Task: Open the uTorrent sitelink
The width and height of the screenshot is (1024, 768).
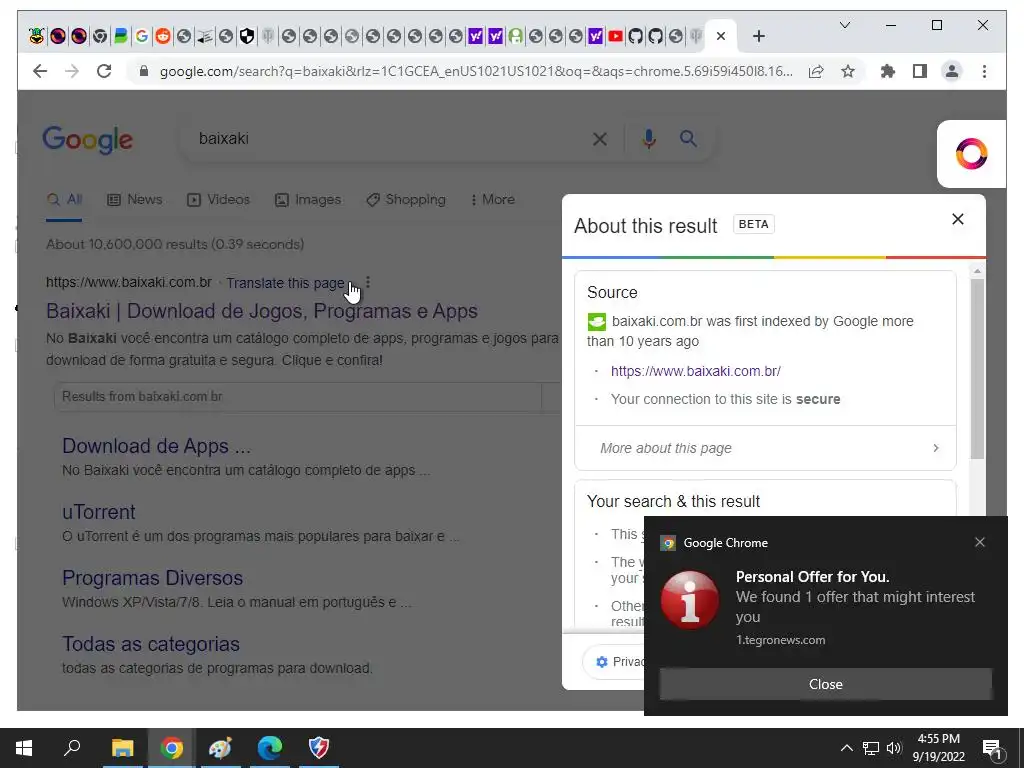Action: click(x=99, y=512)
